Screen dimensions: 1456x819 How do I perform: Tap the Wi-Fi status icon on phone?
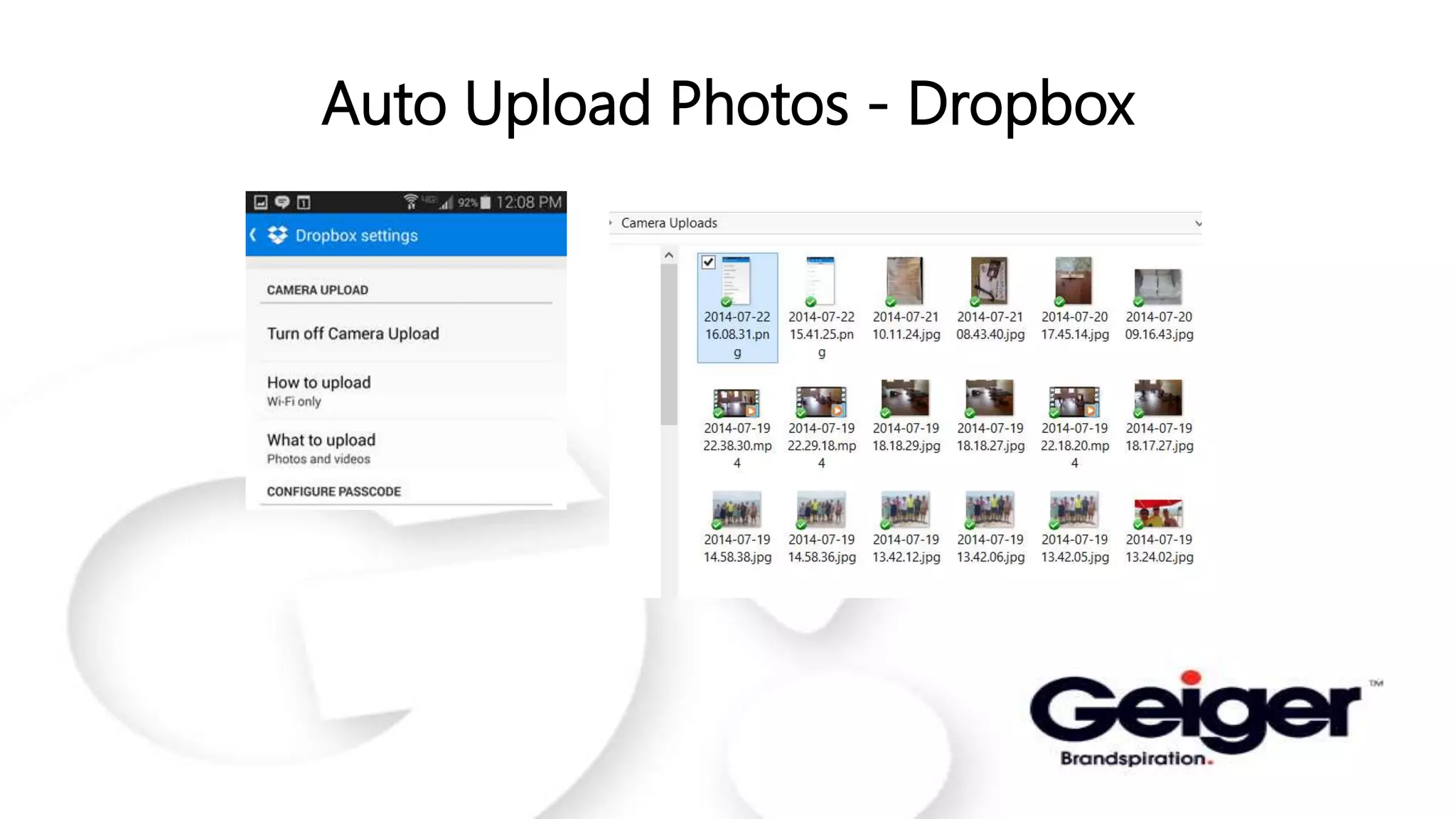point(410,202)
